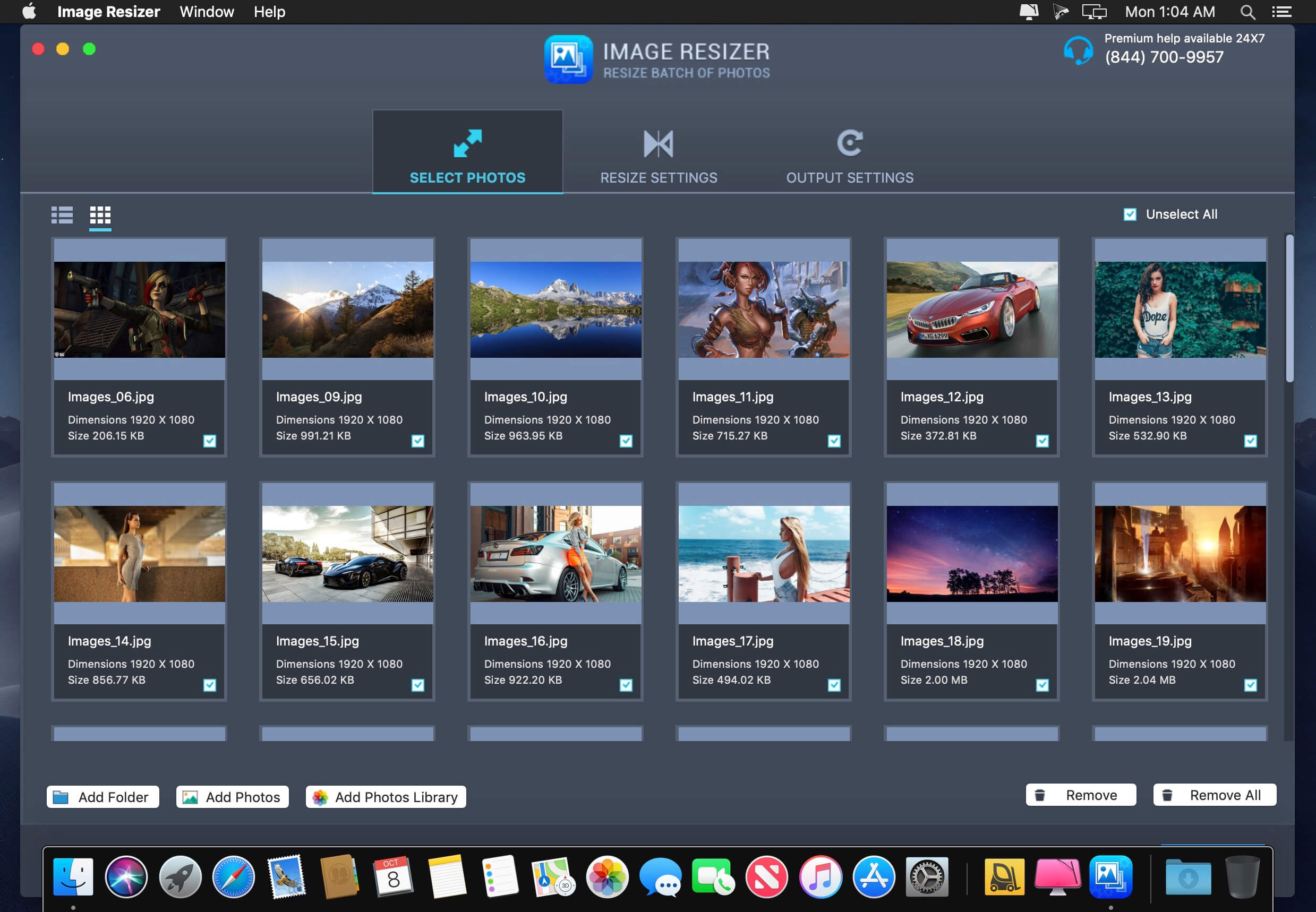Open Mail bird stamp icon in dock
Image resolution: width=1316 pixels, height=912 pixels.
pyautogui.click(x=286, y=876)
